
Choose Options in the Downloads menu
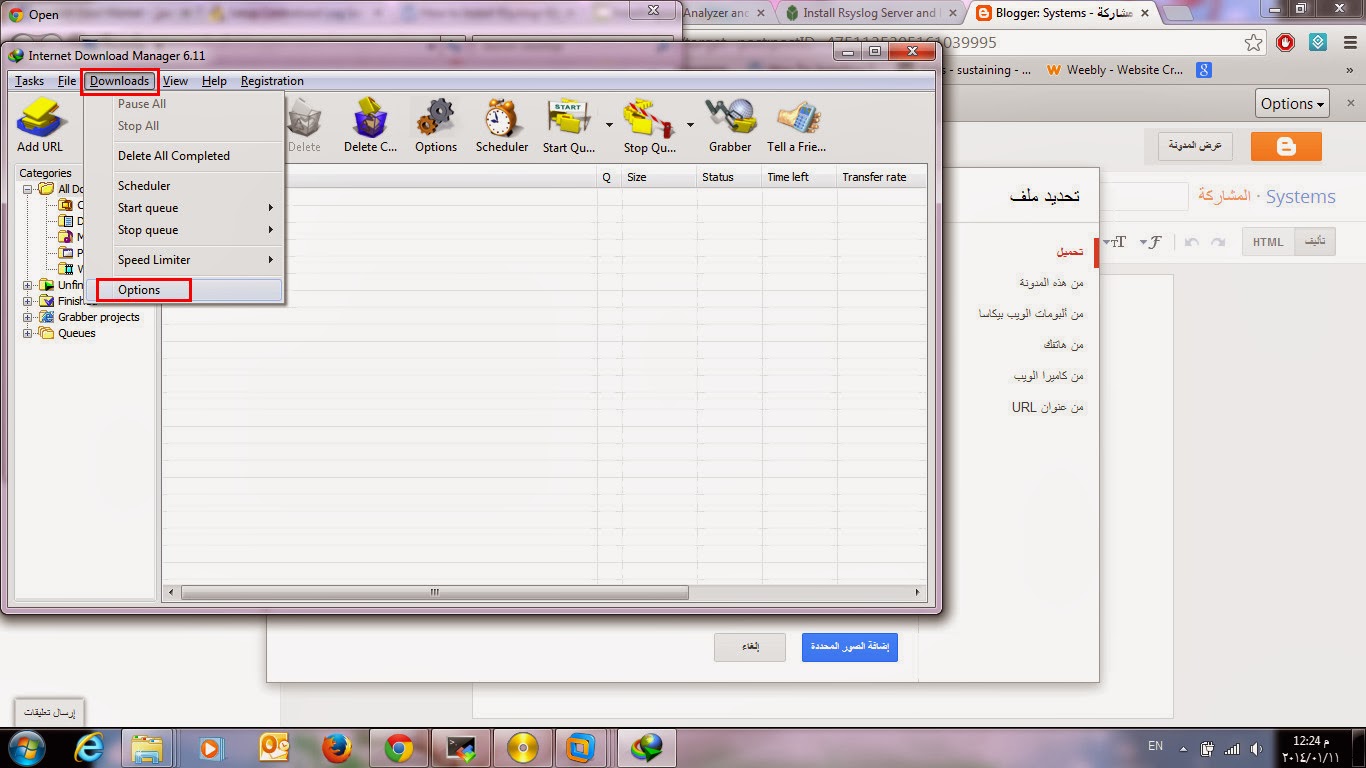[x=184, y=290]
